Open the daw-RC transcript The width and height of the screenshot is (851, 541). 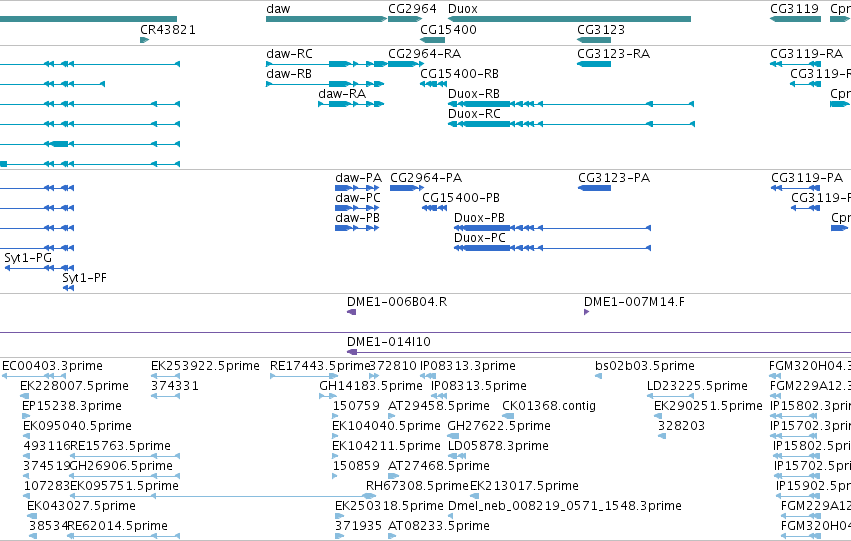point(326,64)
